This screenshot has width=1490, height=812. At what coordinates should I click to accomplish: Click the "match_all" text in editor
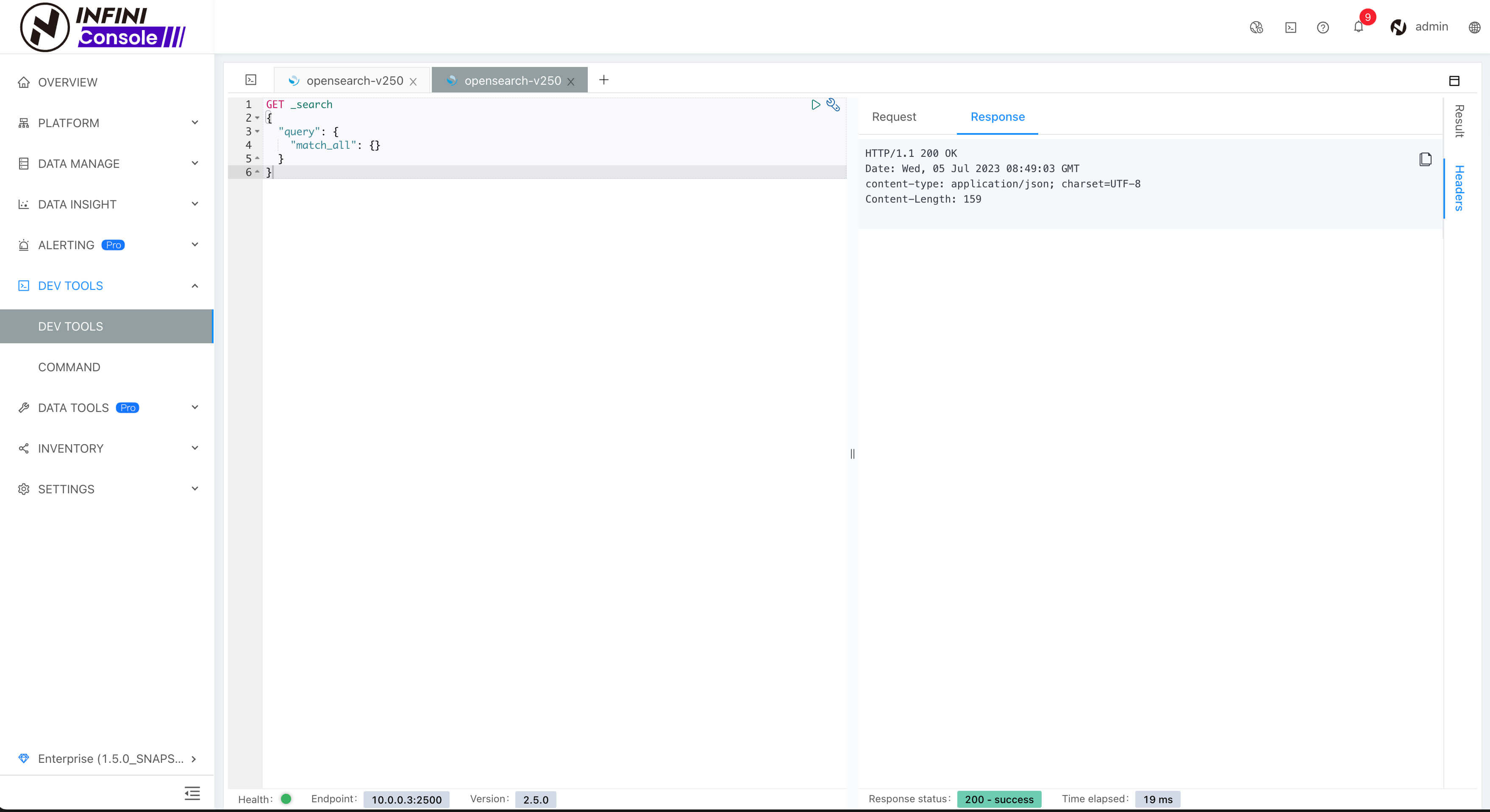(x=323, y=145)
